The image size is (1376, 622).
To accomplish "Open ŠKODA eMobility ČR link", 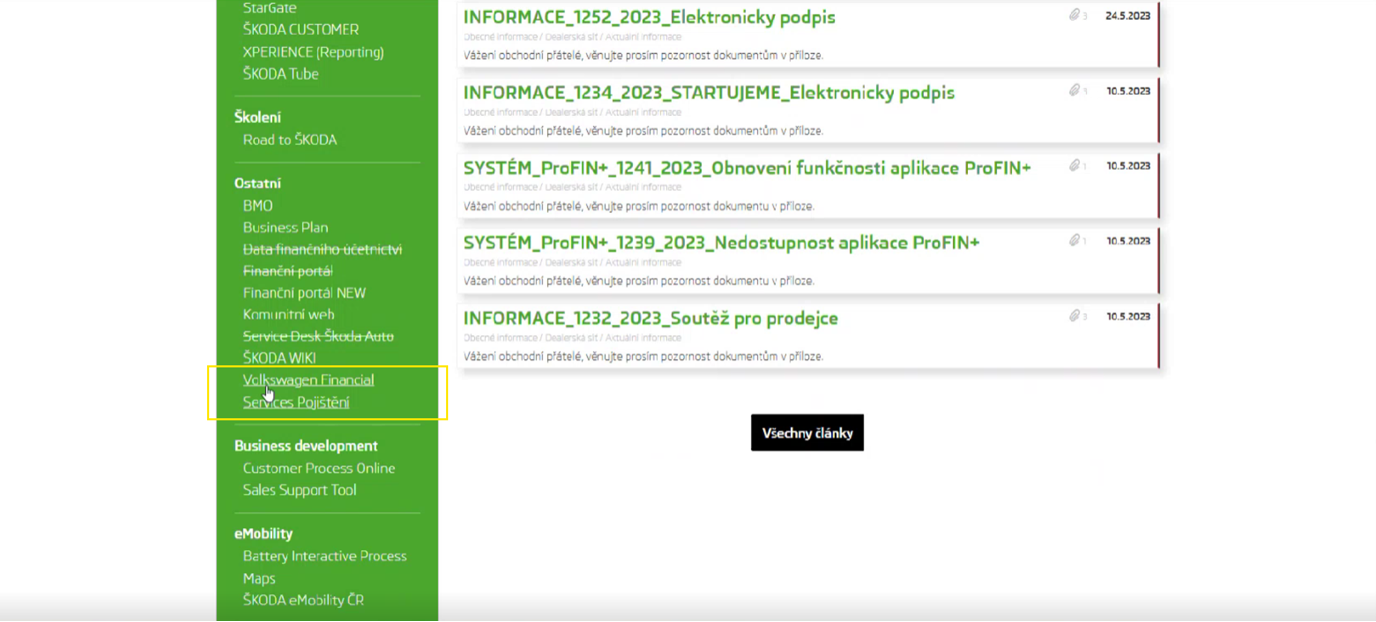I will tap(303, 600).
